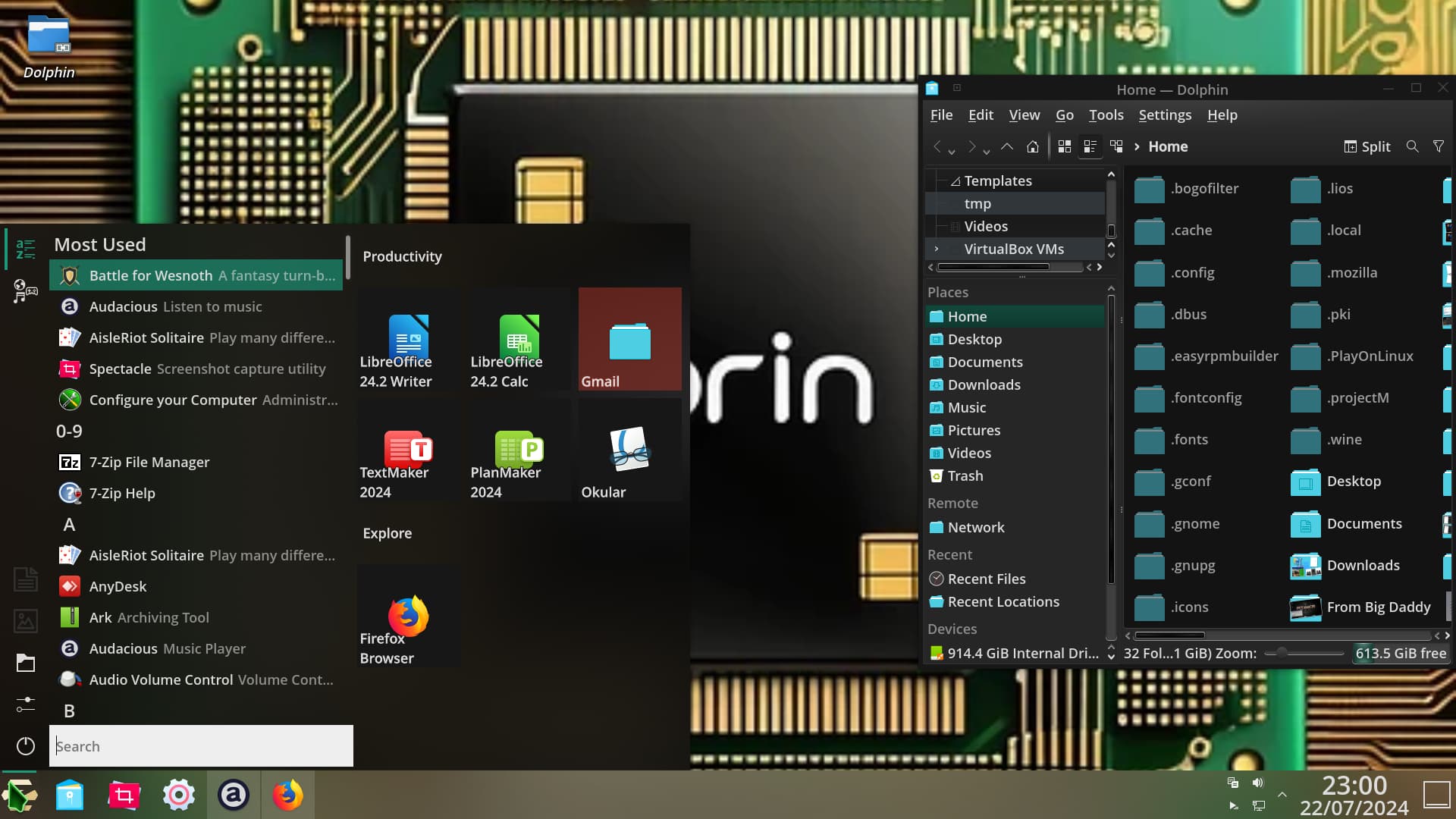The height and width of the screenshot is (819, 1456).
Task: Launch LibreOffice 24.2 Calc tile
Action: 519,339
